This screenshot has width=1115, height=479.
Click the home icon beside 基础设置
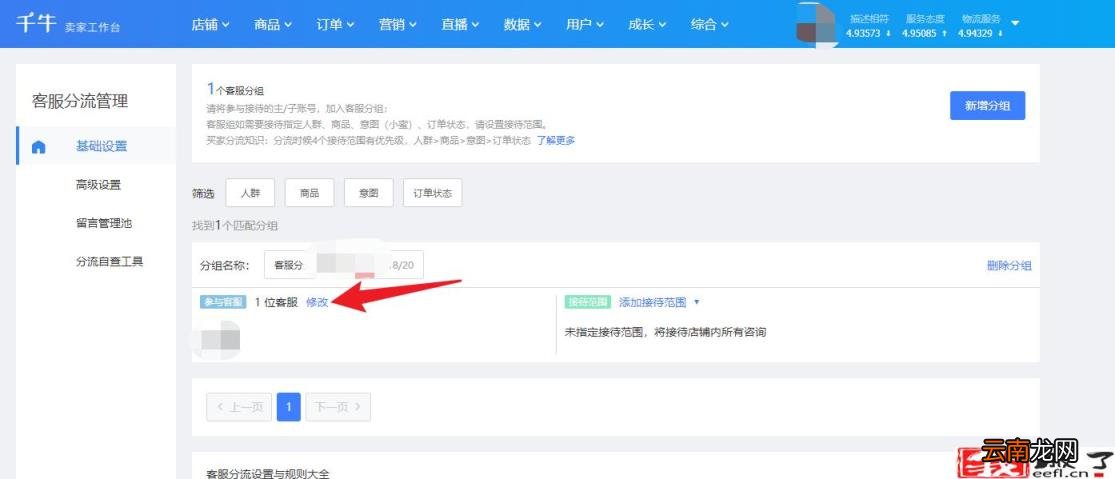39,147
